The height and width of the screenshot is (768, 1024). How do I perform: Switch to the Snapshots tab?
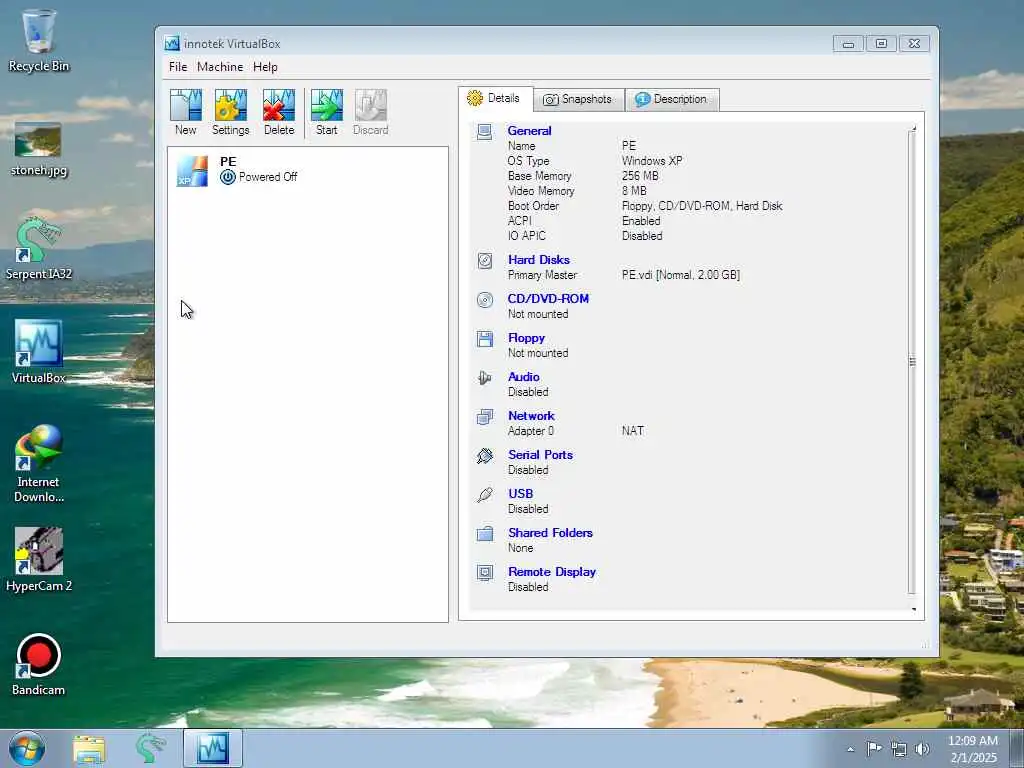pos(579,99)
